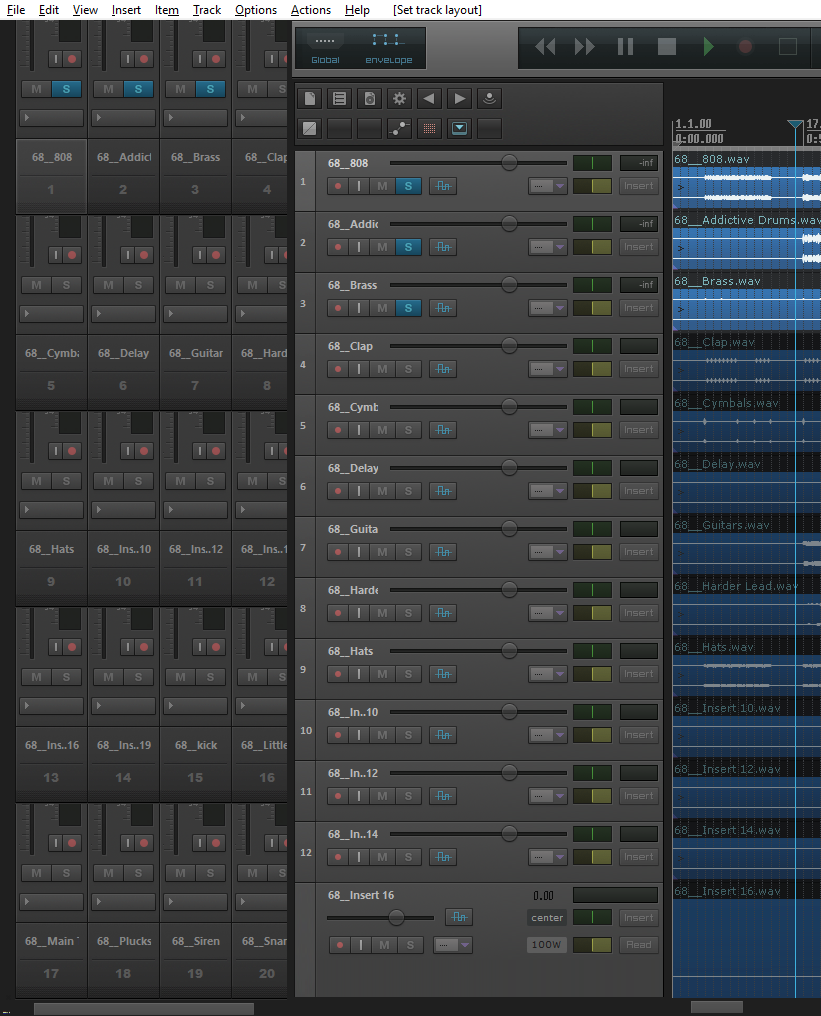
Task: Click the rewind transport button
Action: coord(545,46)
